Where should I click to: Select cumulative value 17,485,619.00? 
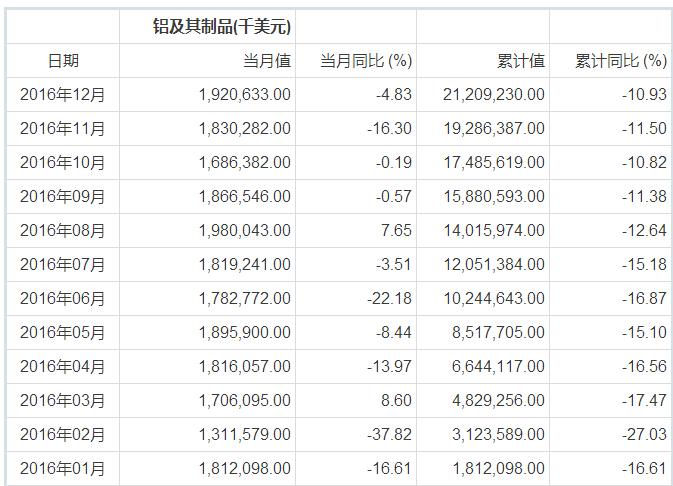point(494,162)
